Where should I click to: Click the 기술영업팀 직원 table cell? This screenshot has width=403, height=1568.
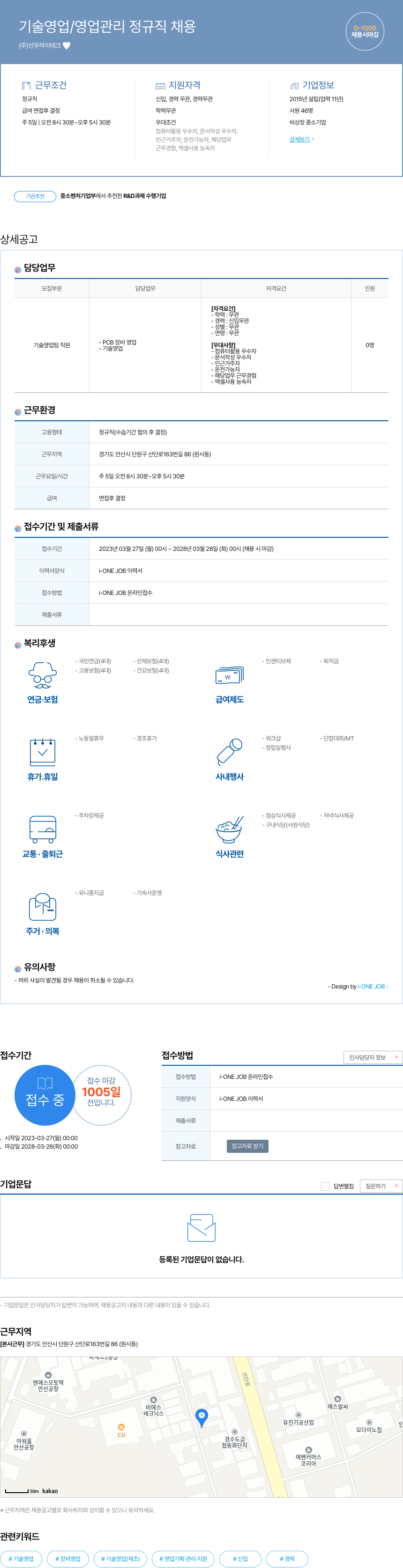click(52, 345)
